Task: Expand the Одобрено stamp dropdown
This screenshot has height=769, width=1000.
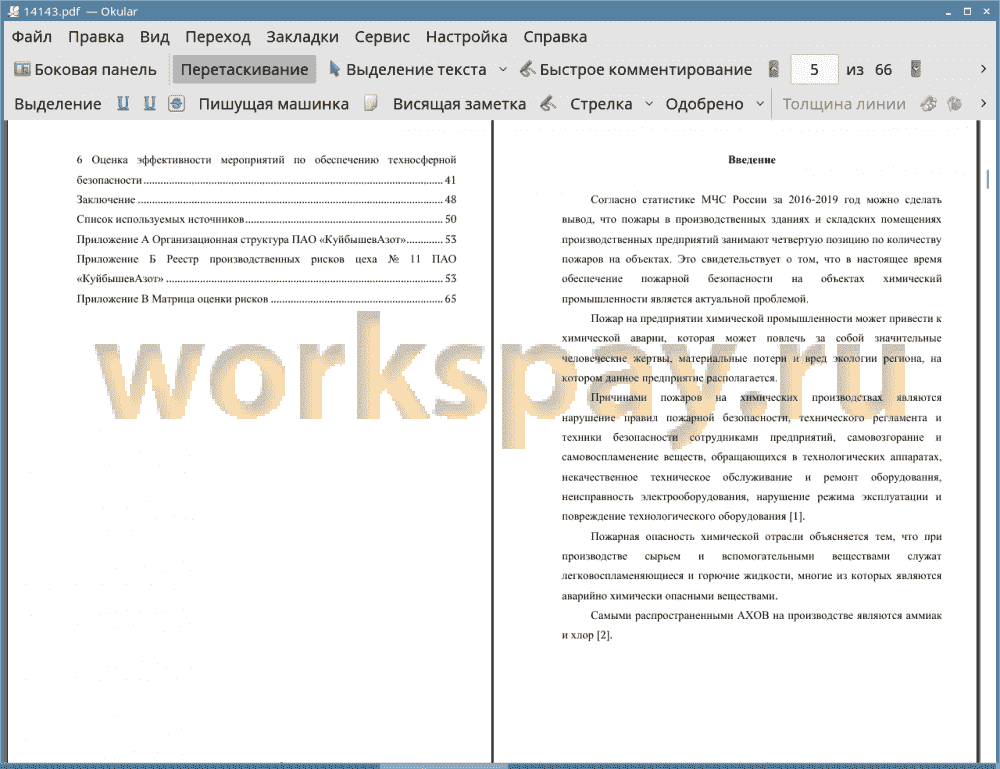Action: [x=760, y=103]
